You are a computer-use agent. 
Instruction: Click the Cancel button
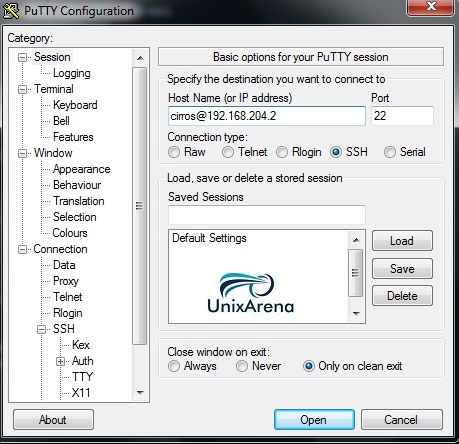402,420
